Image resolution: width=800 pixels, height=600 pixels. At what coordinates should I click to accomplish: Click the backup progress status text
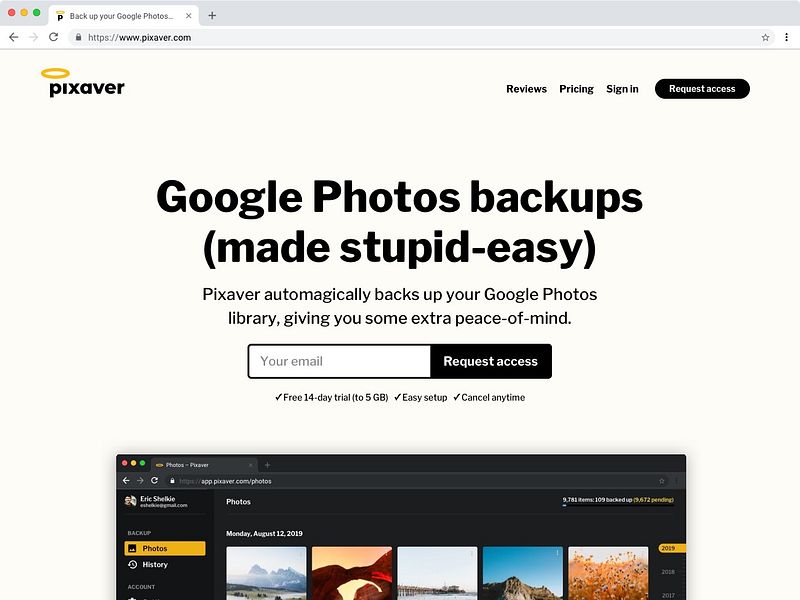point(618,499)
